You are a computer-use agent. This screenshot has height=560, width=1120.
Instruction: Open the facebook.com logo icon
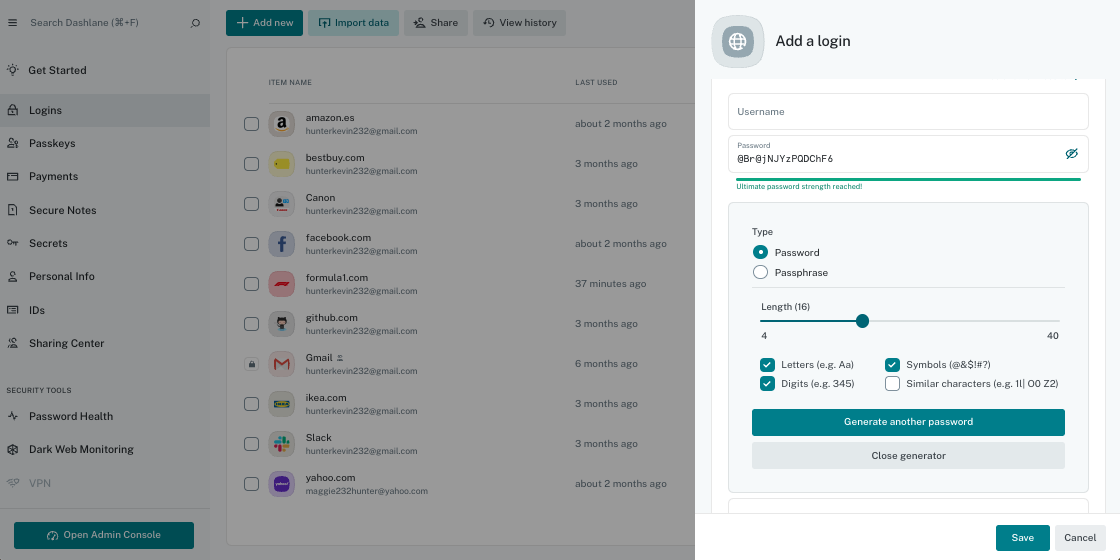point(281,244)
